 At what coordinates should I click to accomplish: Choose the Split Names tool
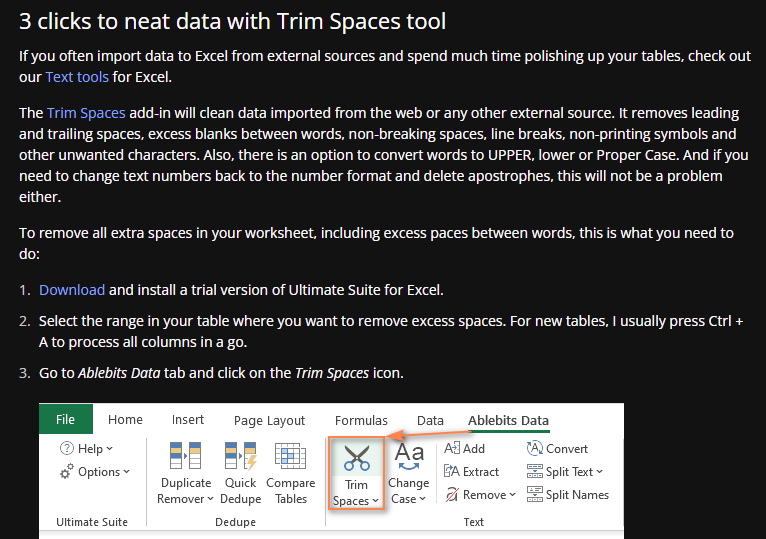click(x=567, y=495)
